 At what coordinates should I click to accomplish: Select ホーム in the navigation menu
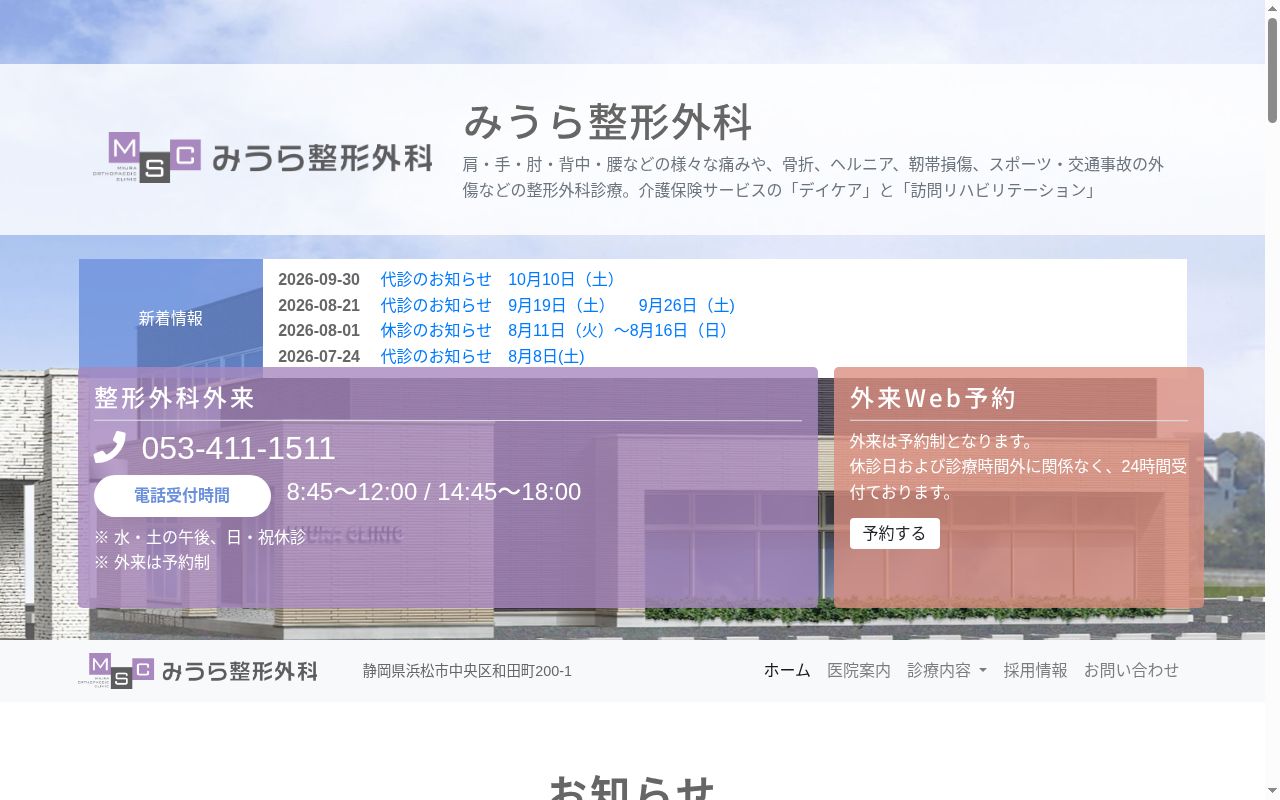(787, 670)
